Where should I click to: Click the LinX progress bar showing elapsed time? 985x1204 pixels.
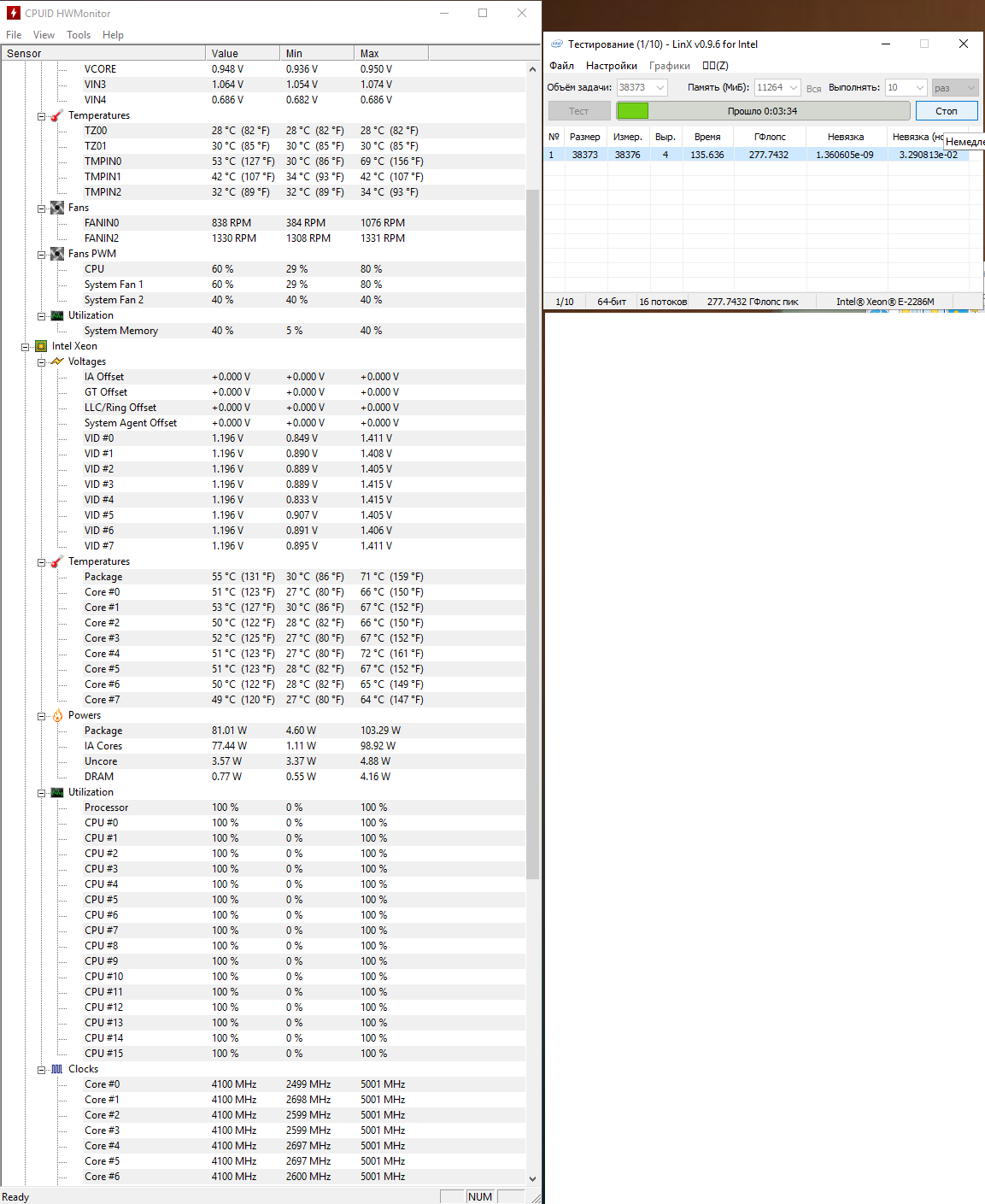[x=763, y=111]
